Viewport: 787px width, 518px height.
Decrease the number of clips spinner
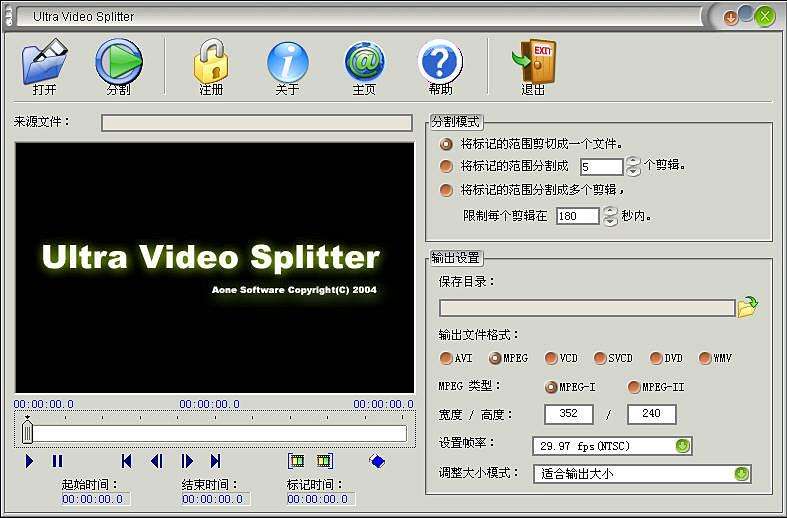click(x=633, y=171)
